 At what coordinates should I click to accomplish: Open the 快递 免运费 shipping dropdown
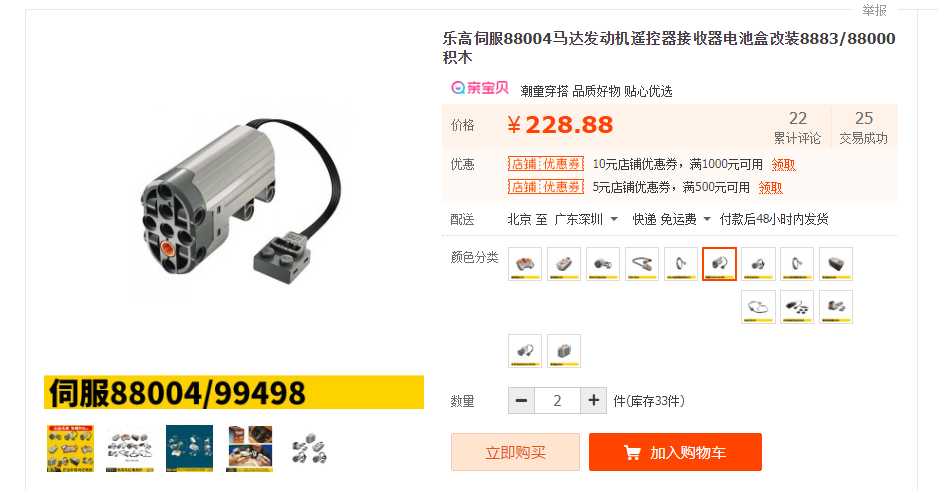[x=671, y=220]
